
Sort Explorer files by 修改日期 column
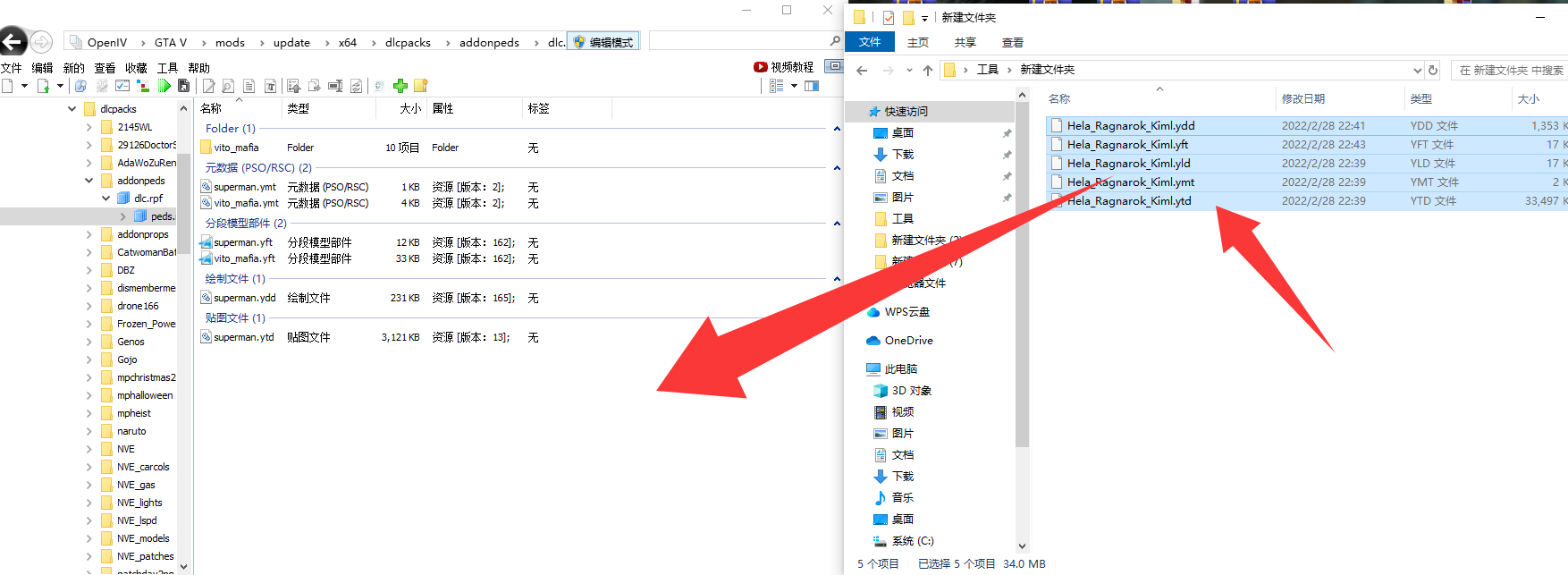(x=1303, y=98)
